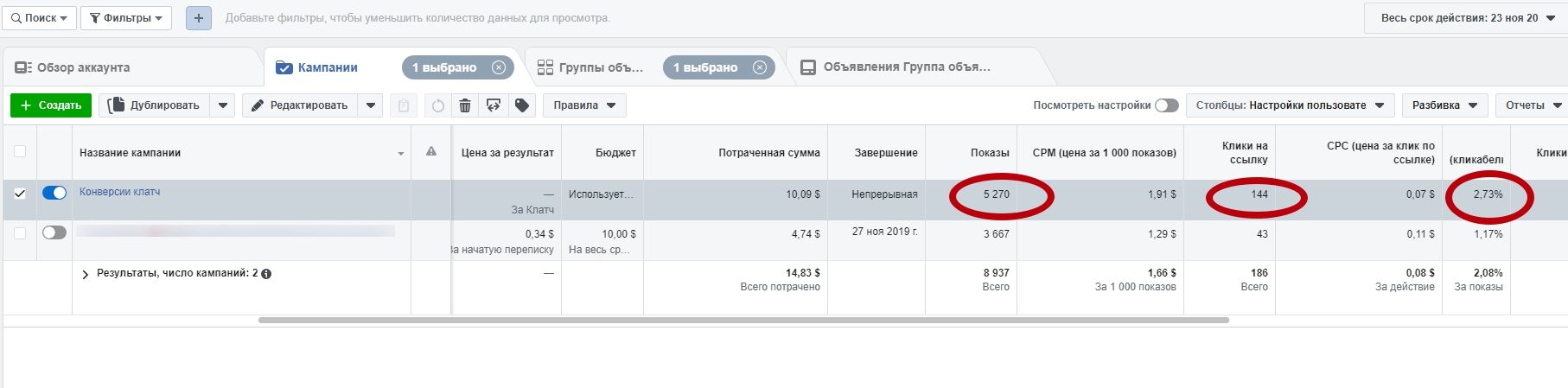Open the 'Объявления' ads tab

click(906, 67)
